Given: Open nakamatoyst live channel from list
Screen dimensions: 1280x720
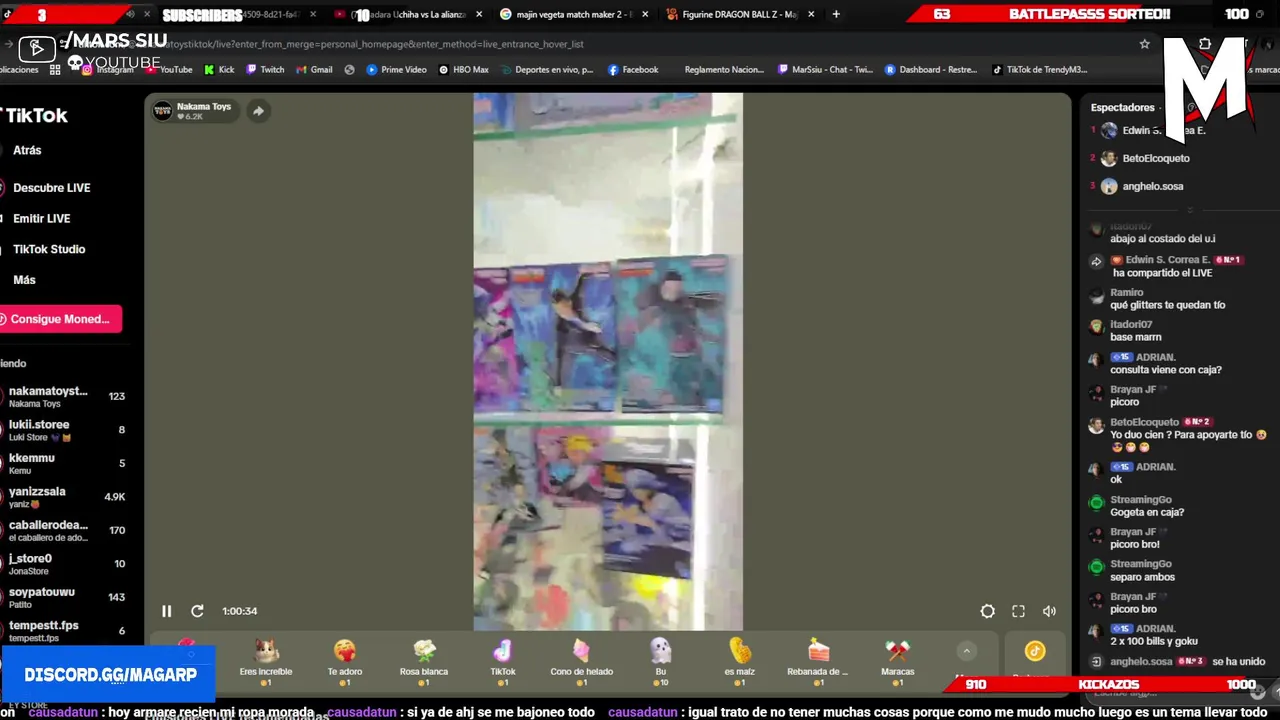Looking at the screenshot, I should 65,397.
